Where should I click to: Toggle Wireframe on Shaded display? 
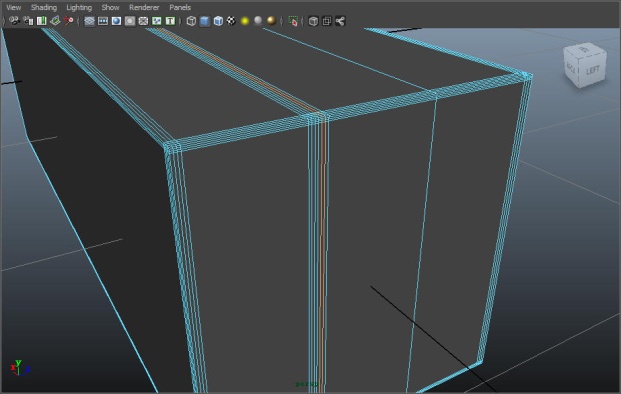click(218, 21)
